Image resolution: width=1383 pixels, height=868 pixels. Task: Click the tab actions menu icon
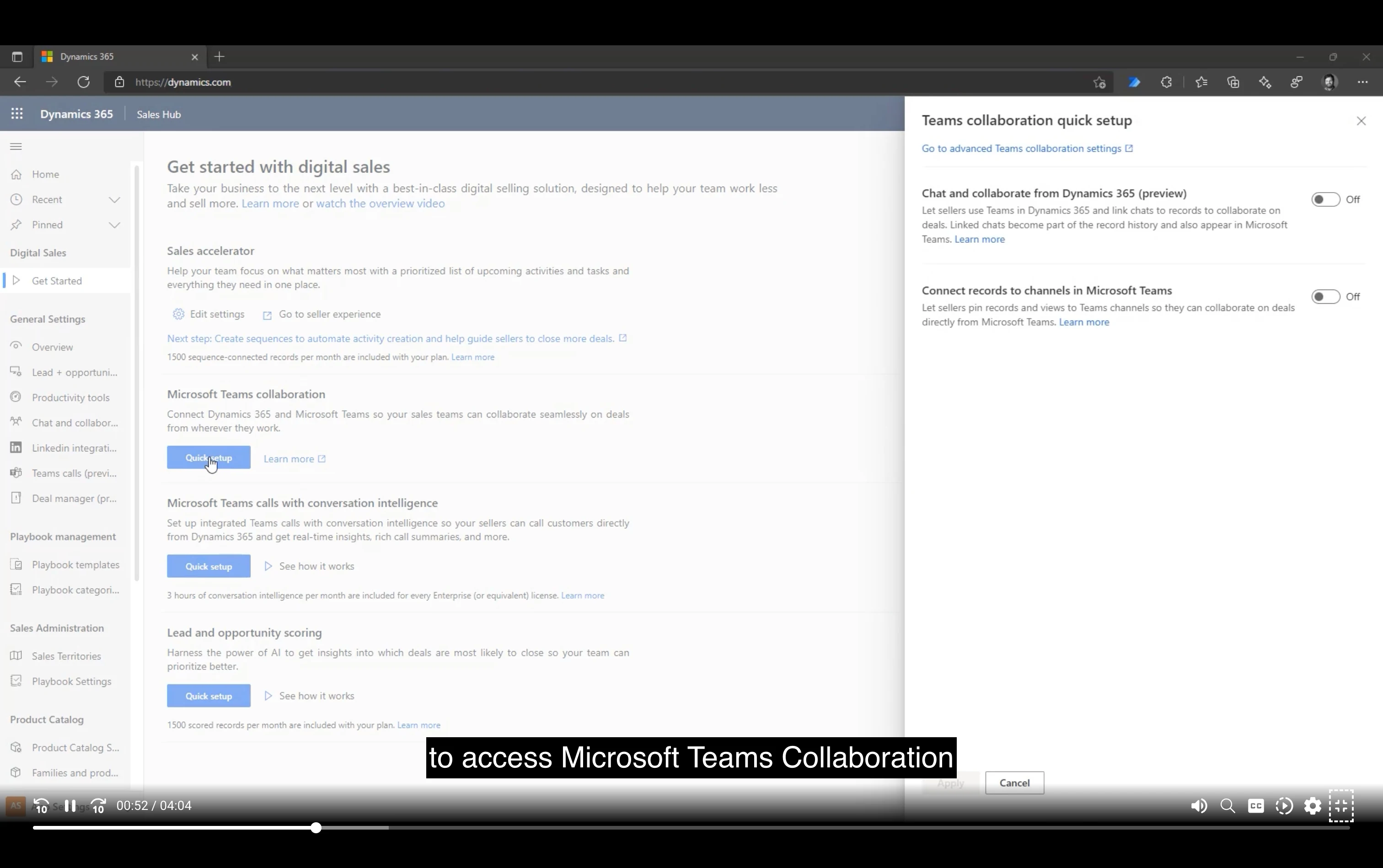[x=17, y=56]
